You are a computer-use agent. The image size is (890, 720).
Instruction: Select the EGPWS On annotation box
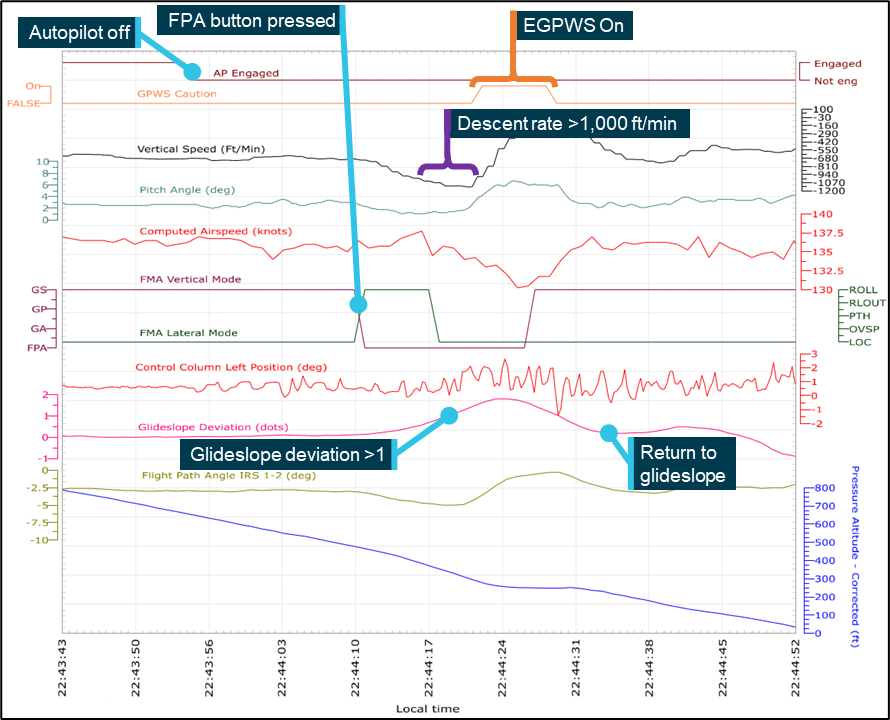(x=572, y=26)
